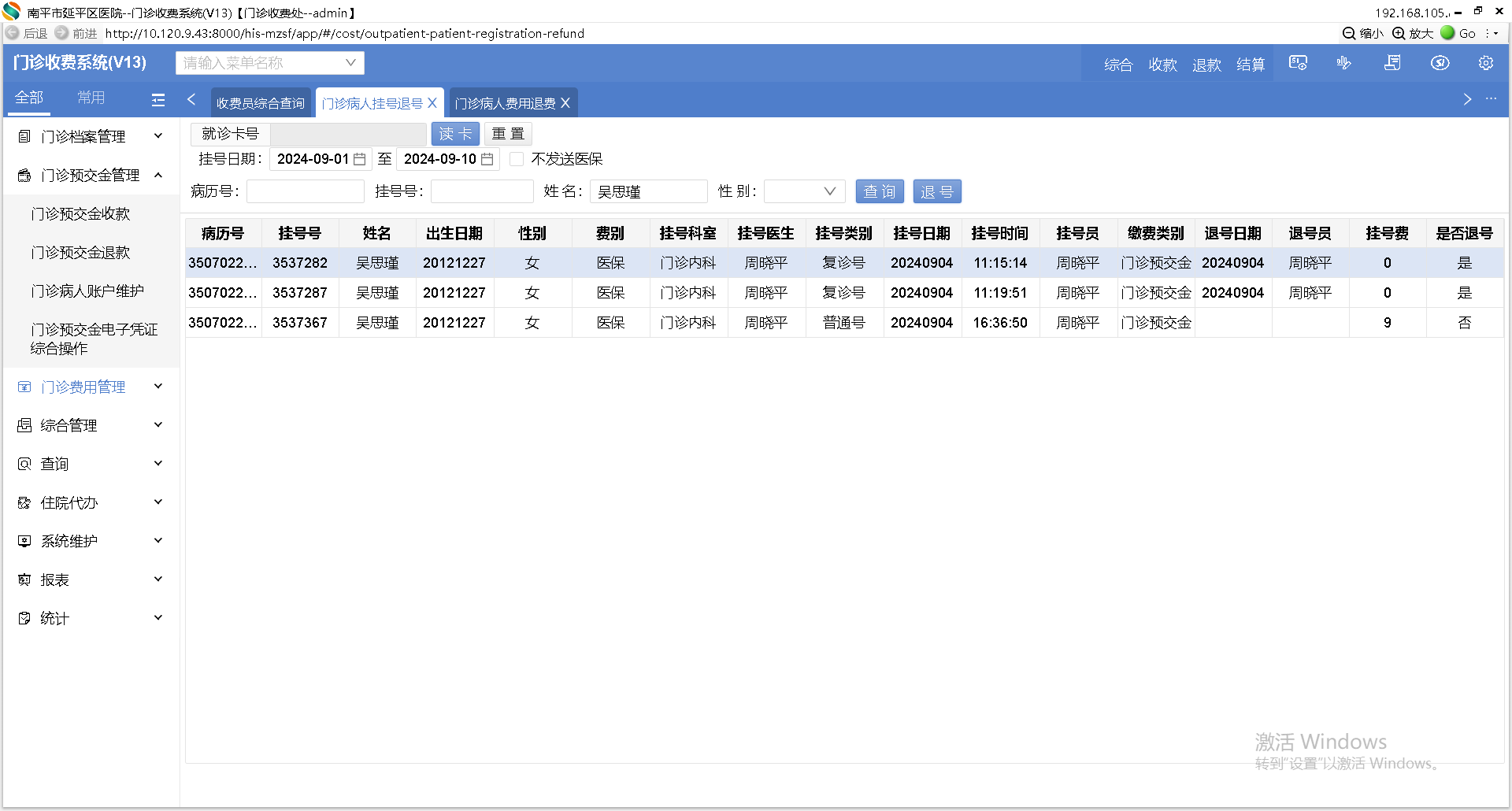Click the chart-with-pen icon in header
This screenshot has height=811, width=1512.
(1344, 63)
